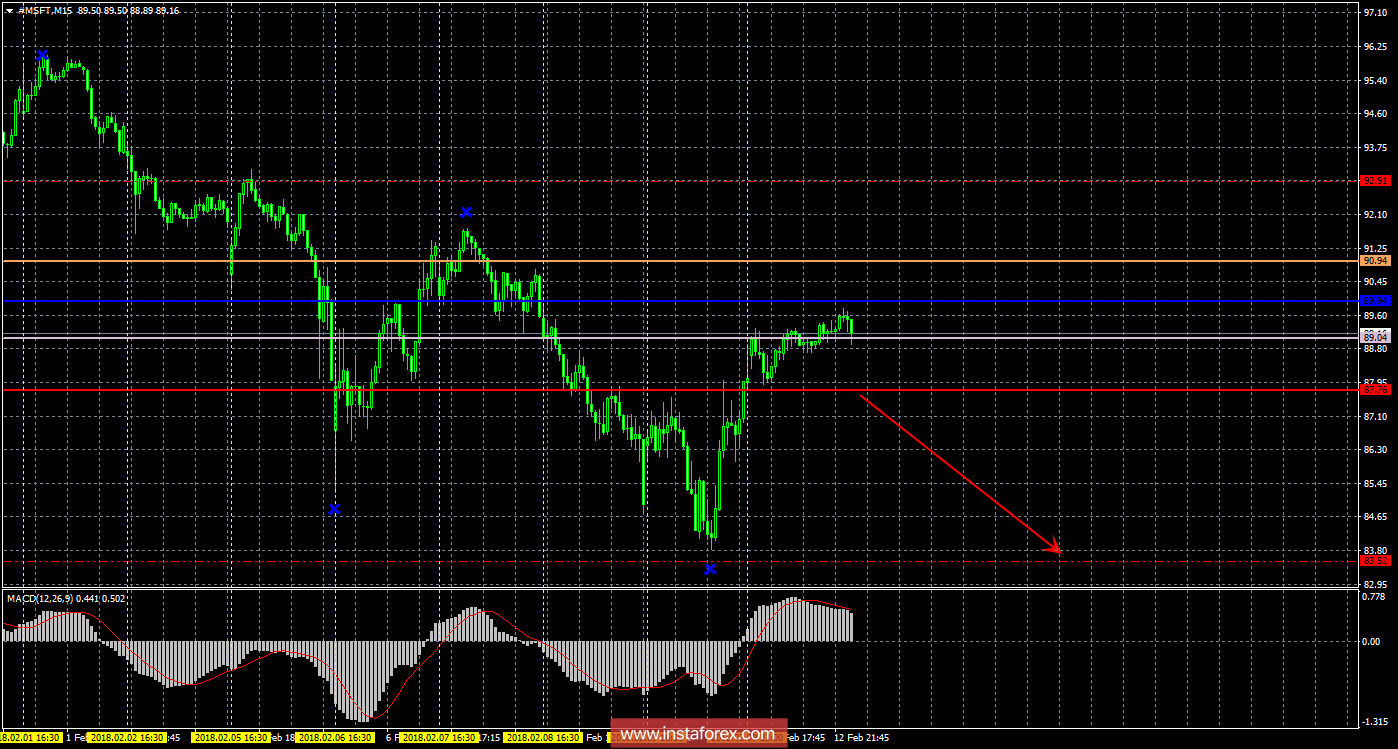Click the white 89.04 current price label
This screenshot has width=1398, height=749.
(x=1376, y=338)
